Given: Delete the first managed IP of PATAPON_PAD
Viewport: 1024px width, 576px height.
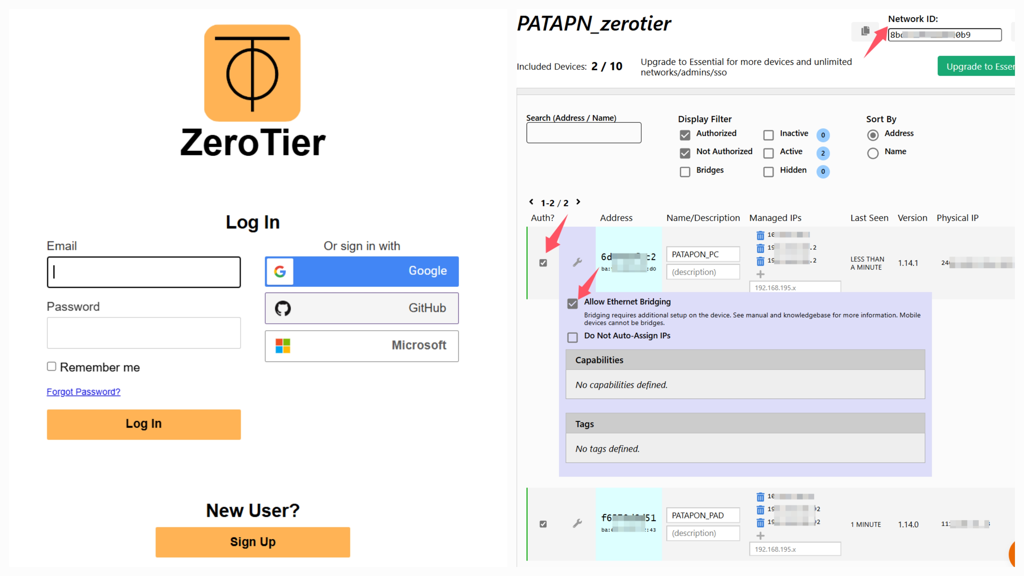Looking at the screenshot, I should [760, 497].
